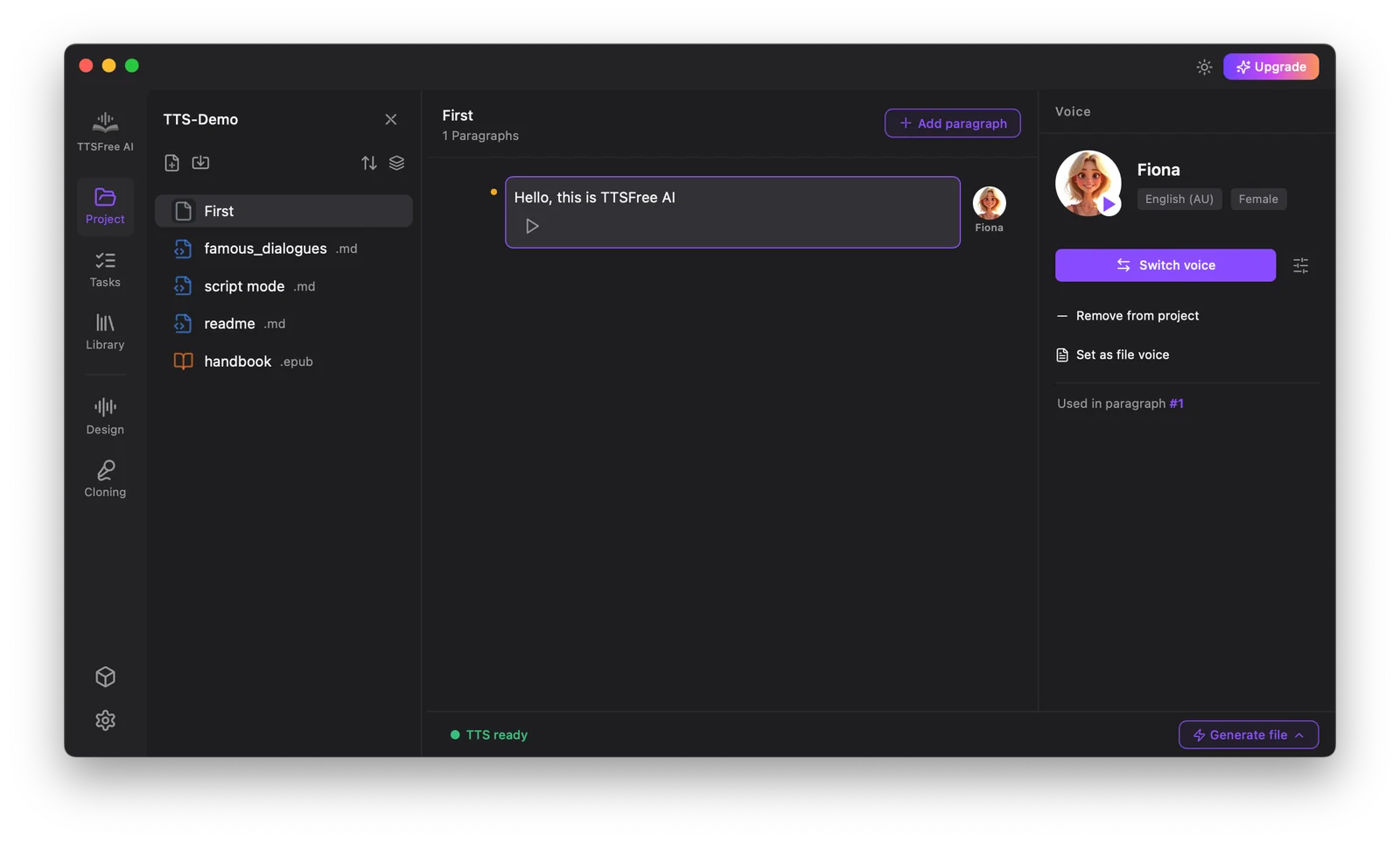Switch to the Tasks tab
The height and width of the screenshot is (842, 1400).
105,270
